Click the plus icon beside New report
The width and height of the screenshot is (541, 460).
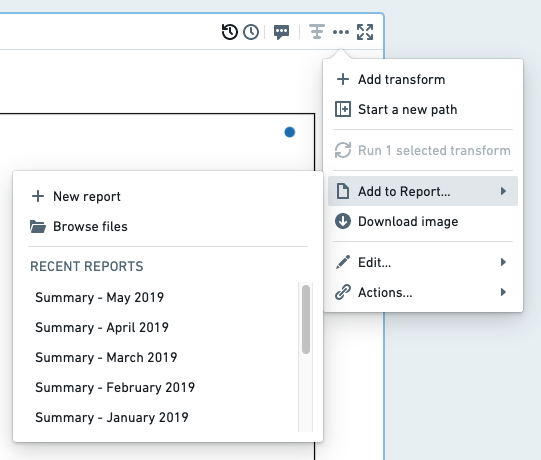38,196
